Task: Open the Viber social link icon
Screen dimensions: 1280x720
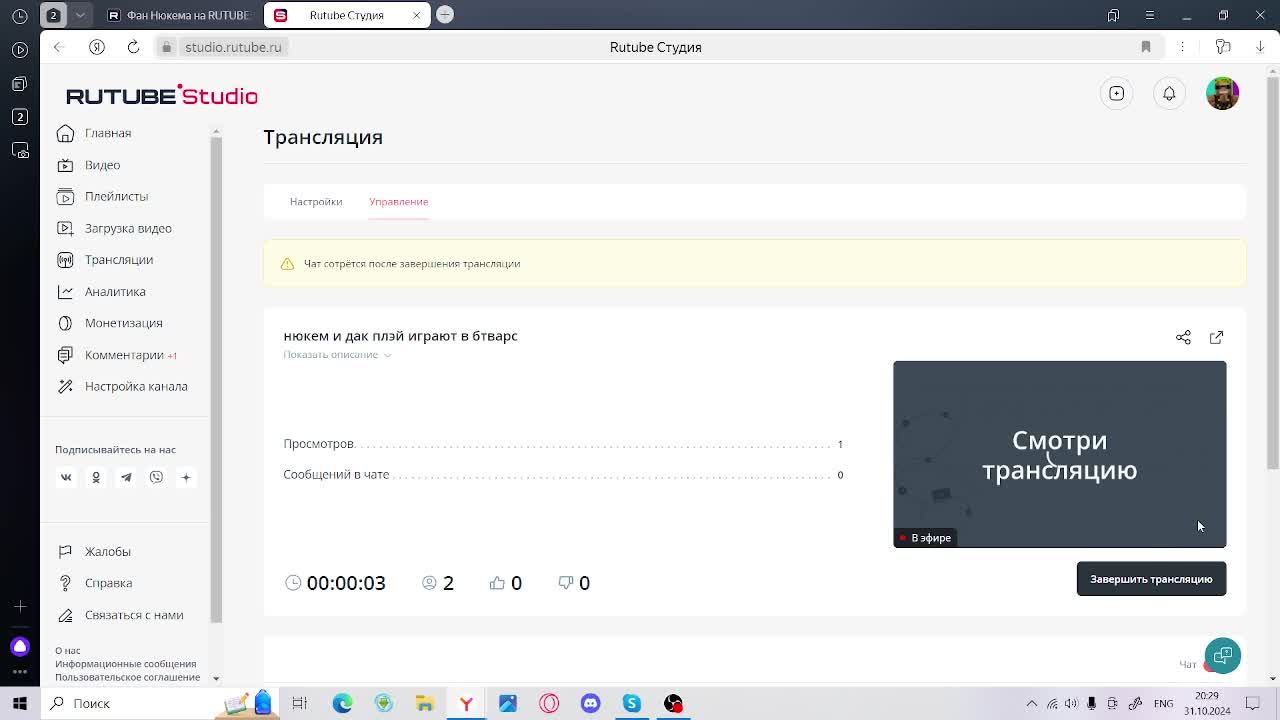Action: pos(156,477)
